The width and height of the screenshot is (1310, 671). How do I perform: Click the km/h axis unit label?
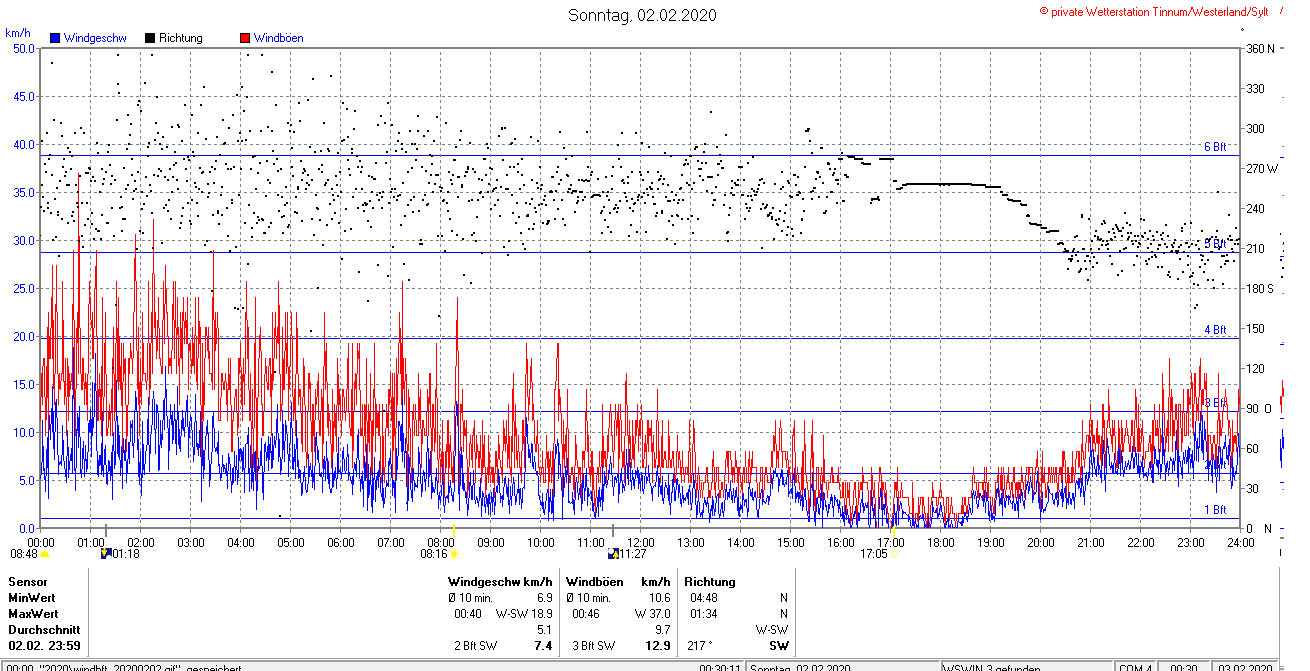[17, 33]
